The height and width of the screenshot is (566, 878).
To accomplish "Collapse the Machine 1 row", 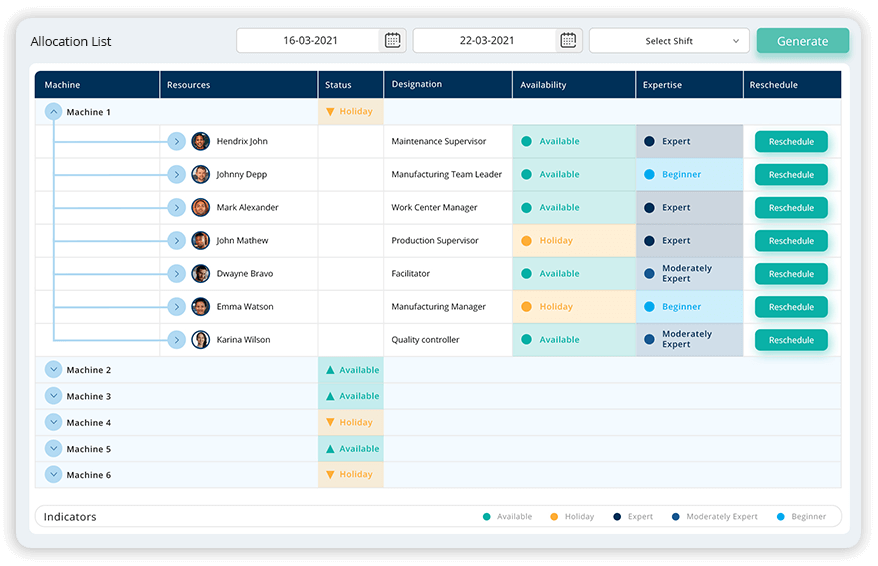I will (54, 112).
